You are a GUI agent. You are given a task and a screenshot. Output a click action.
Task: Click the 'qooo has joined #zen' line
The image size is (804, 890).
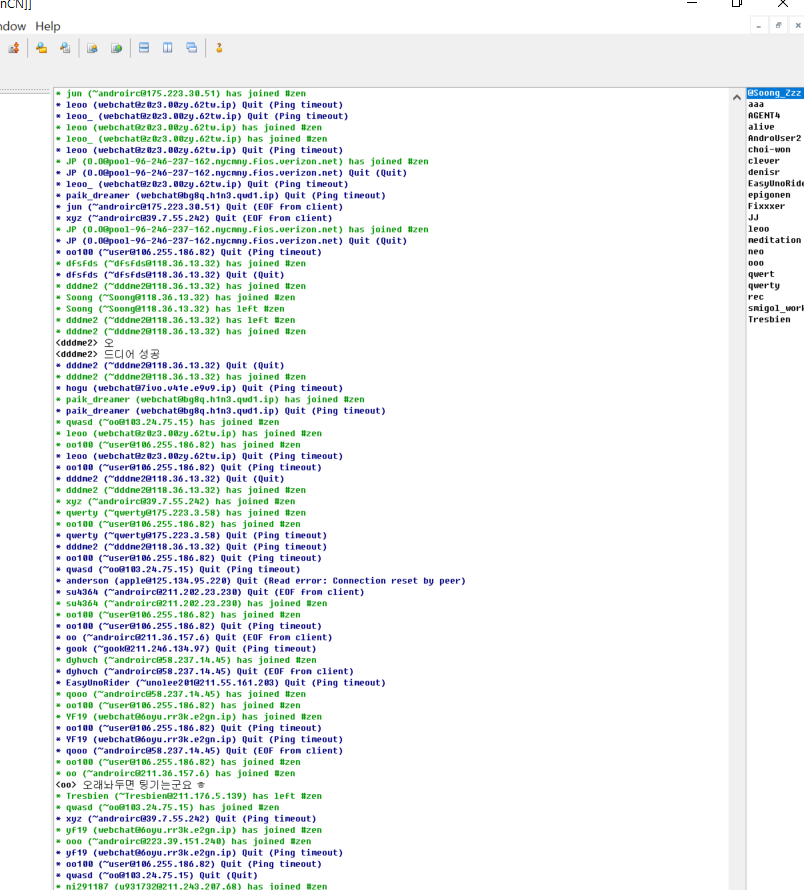181,694
